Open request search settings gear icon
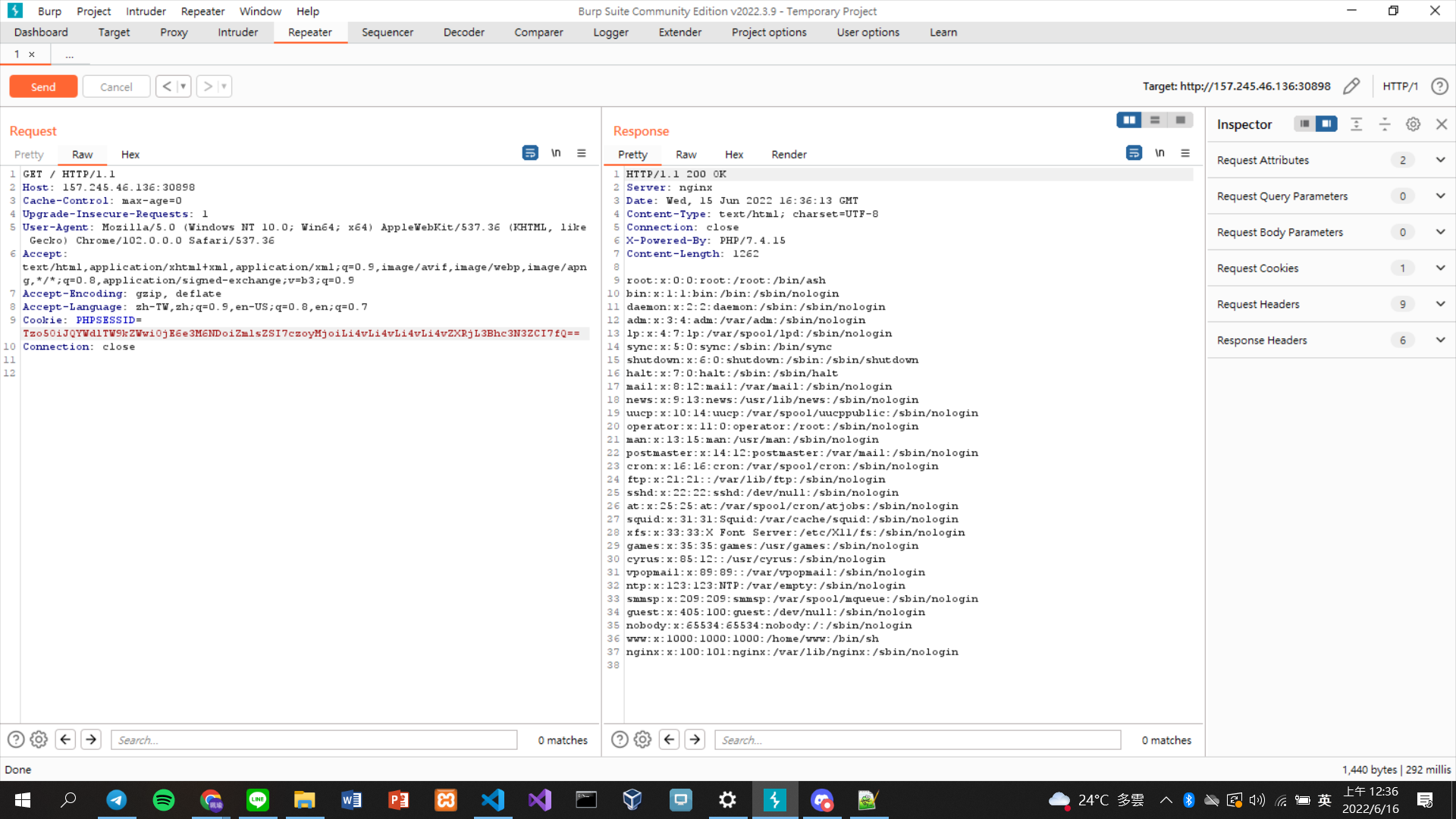This screenshot has width=1456, height=819. coord(39,739)
